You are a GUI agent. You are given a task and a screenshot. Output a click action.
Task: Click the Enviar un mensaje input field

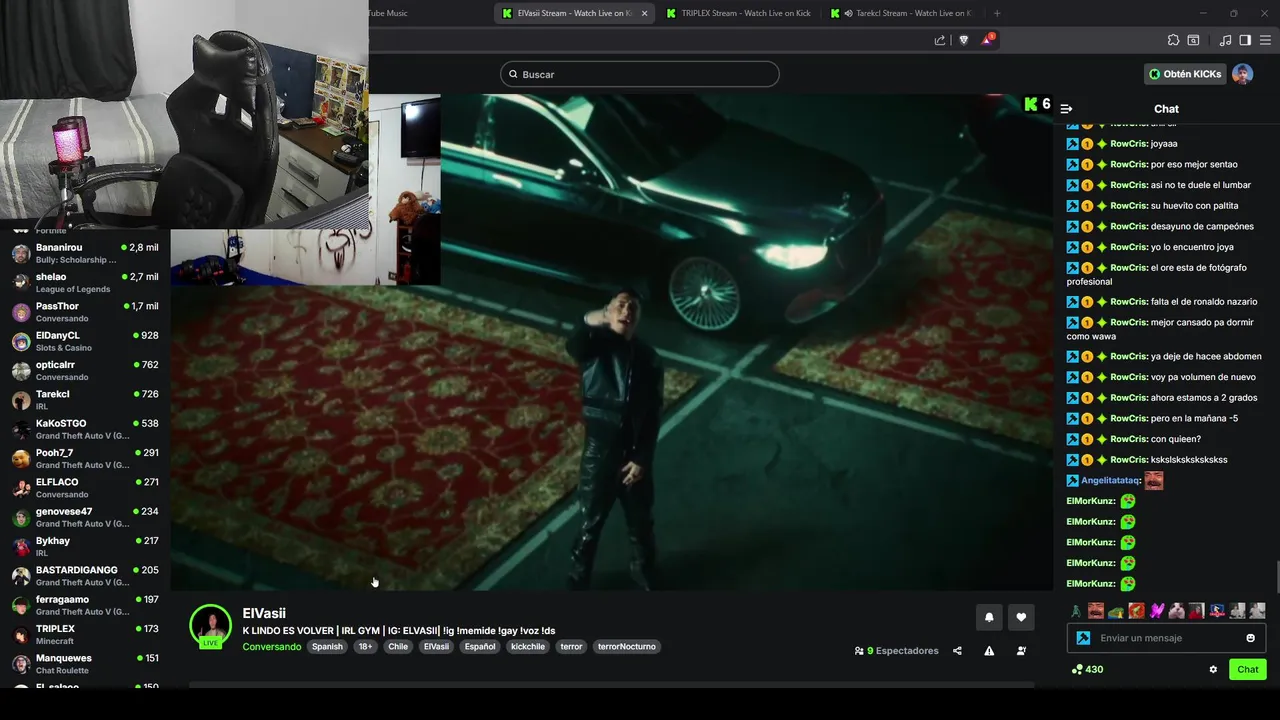[1166, 638]
